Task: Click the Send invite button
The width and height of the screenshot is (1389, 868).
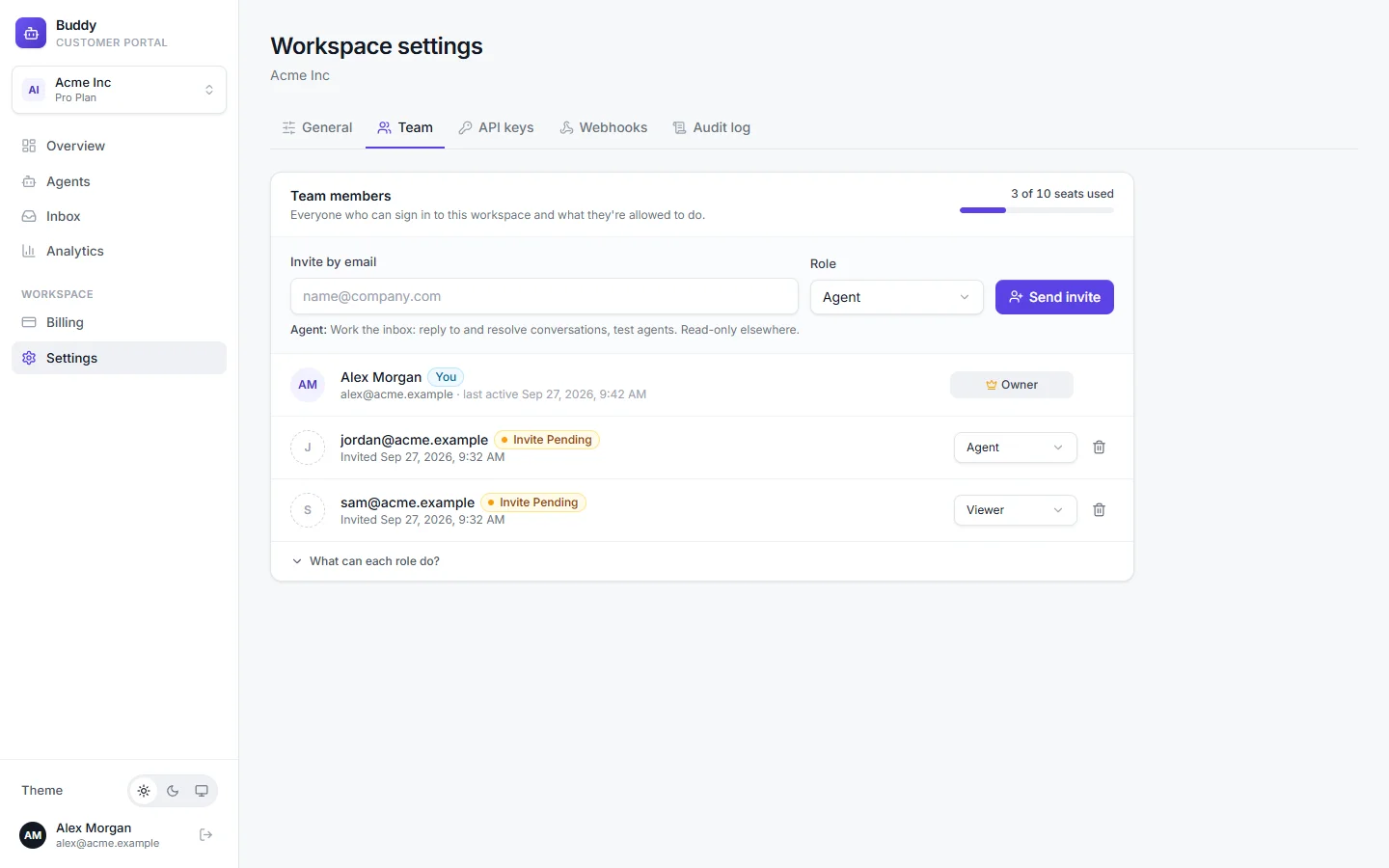Action: 1054,297
